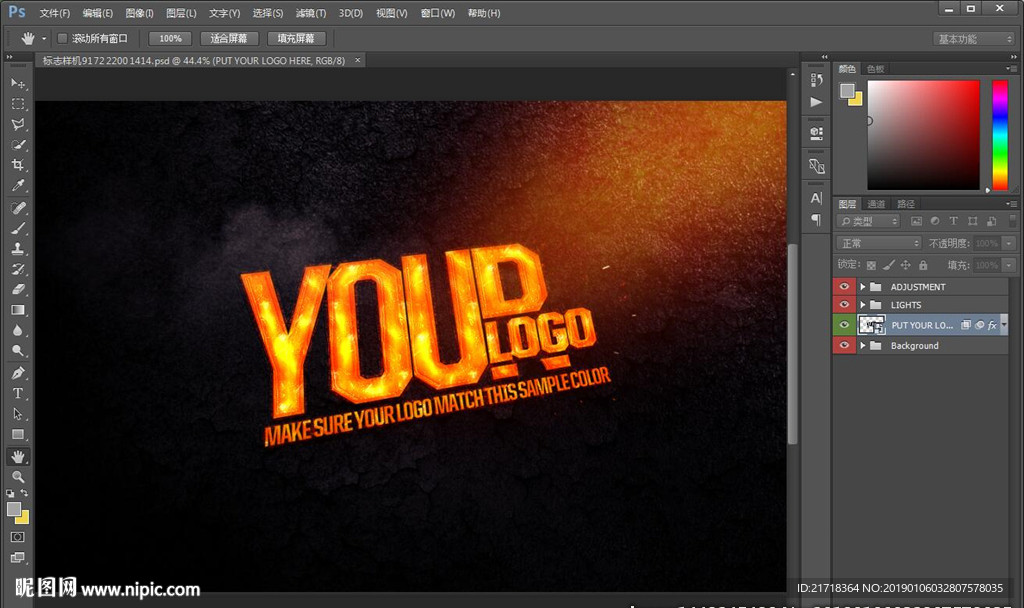The height and width of the screenshot is (608, 1024).
Task: Select the Gradient tool
Action: [x=18, y=310]
